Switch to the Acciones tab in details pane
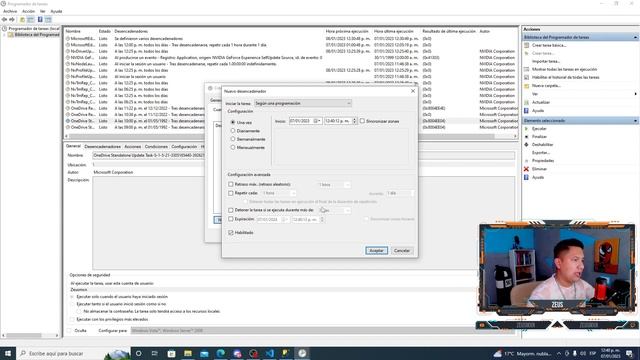 pyautogui.click(x=132, y=147)
